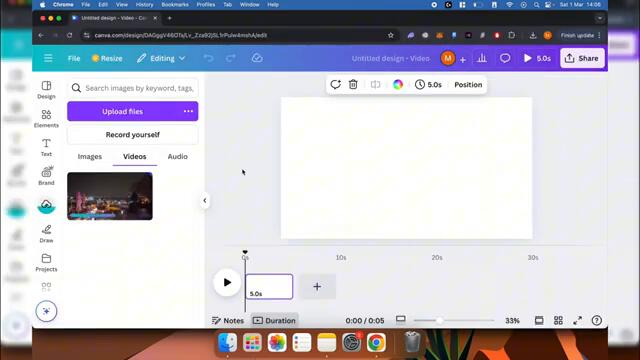The width and height of the screenshot is (640, 360).
Task: Open Finder from the Dock
Action: pyautogui.click(x=227, y=342)
